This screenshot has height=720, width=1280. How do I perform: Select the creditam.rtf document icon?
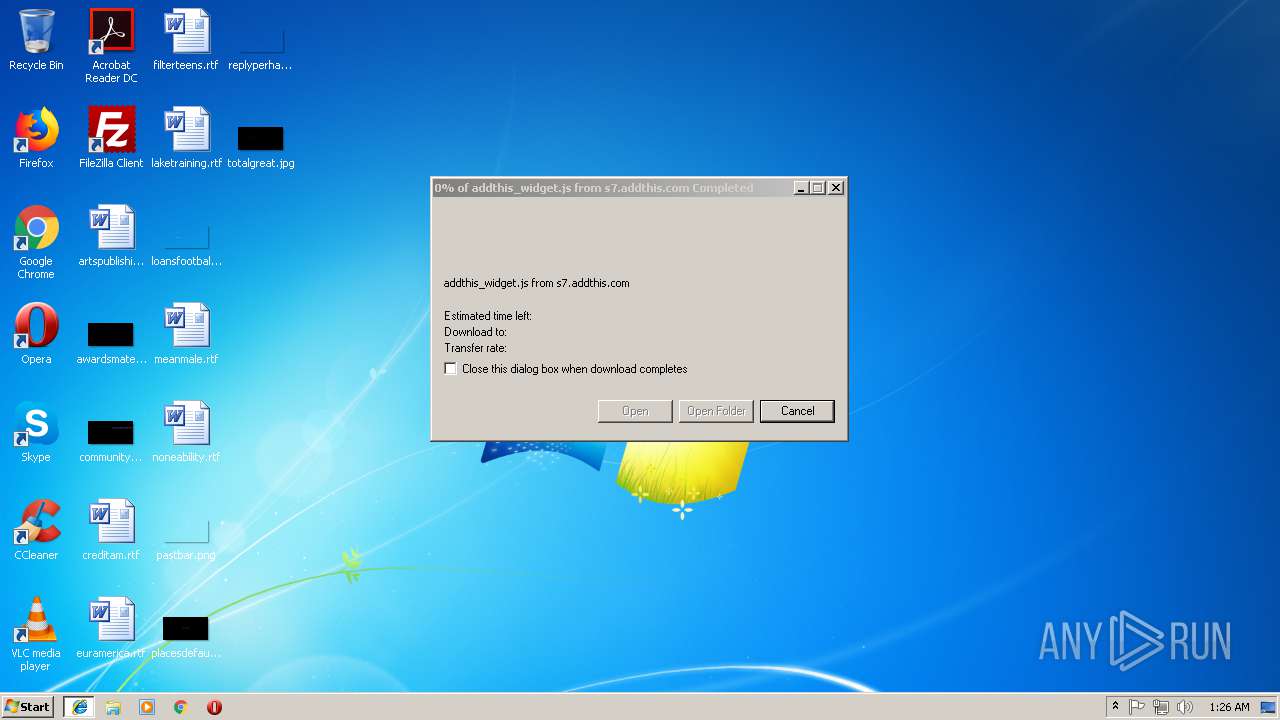111,530
